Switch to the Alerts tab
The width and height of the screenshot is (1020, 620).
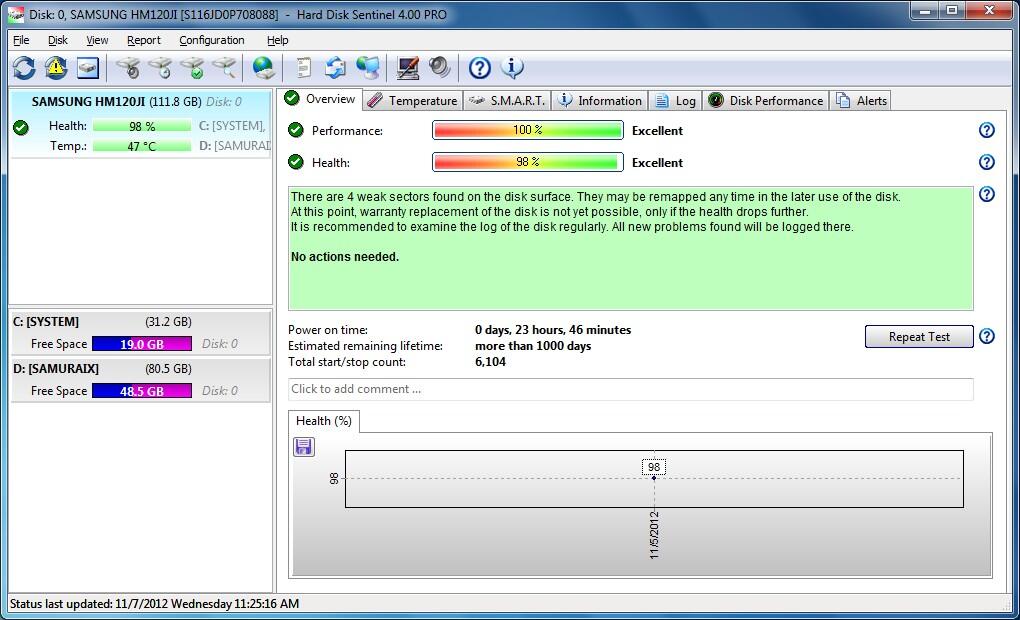tap(861, 101)
